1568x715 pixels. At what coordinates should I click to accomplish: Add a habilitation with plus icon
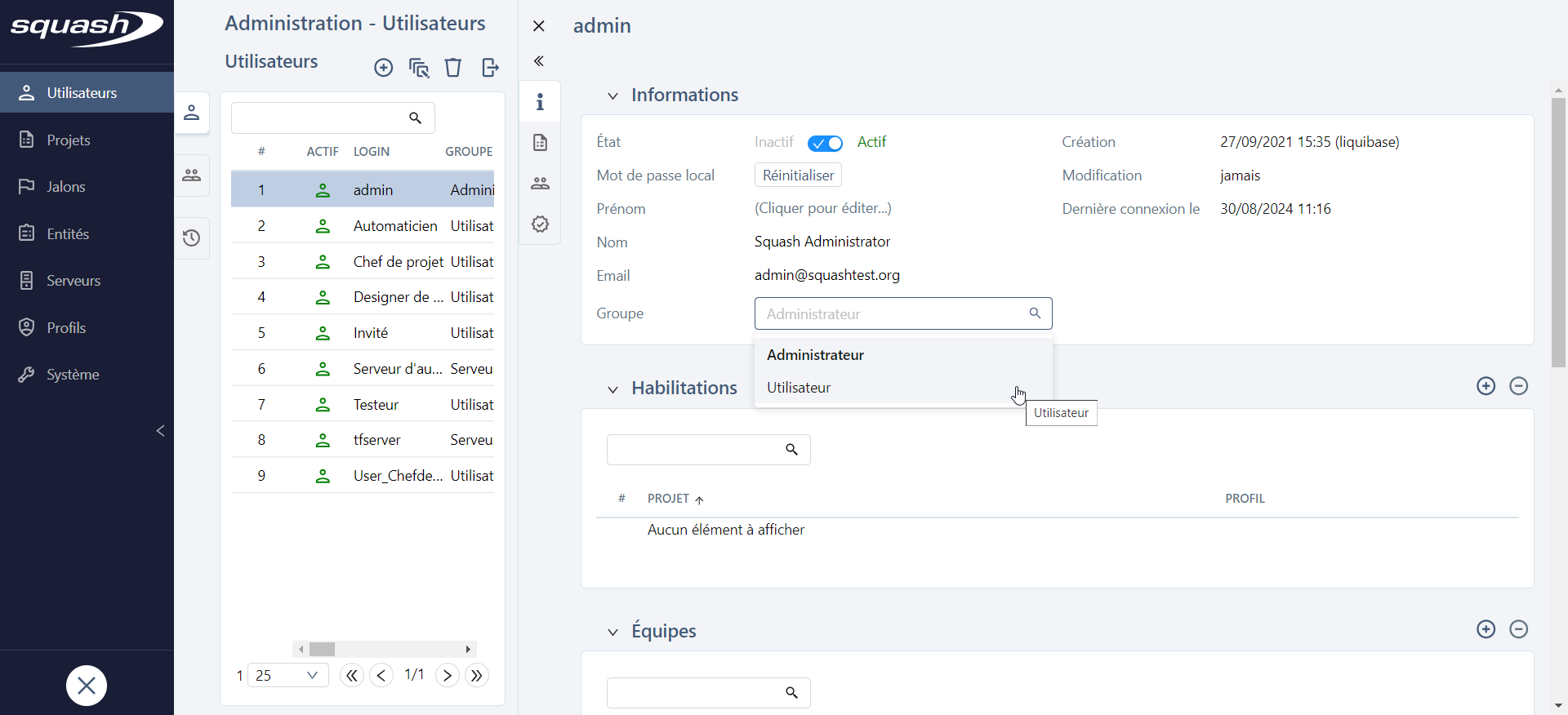pyautogui.click(x=1486, y=386)
